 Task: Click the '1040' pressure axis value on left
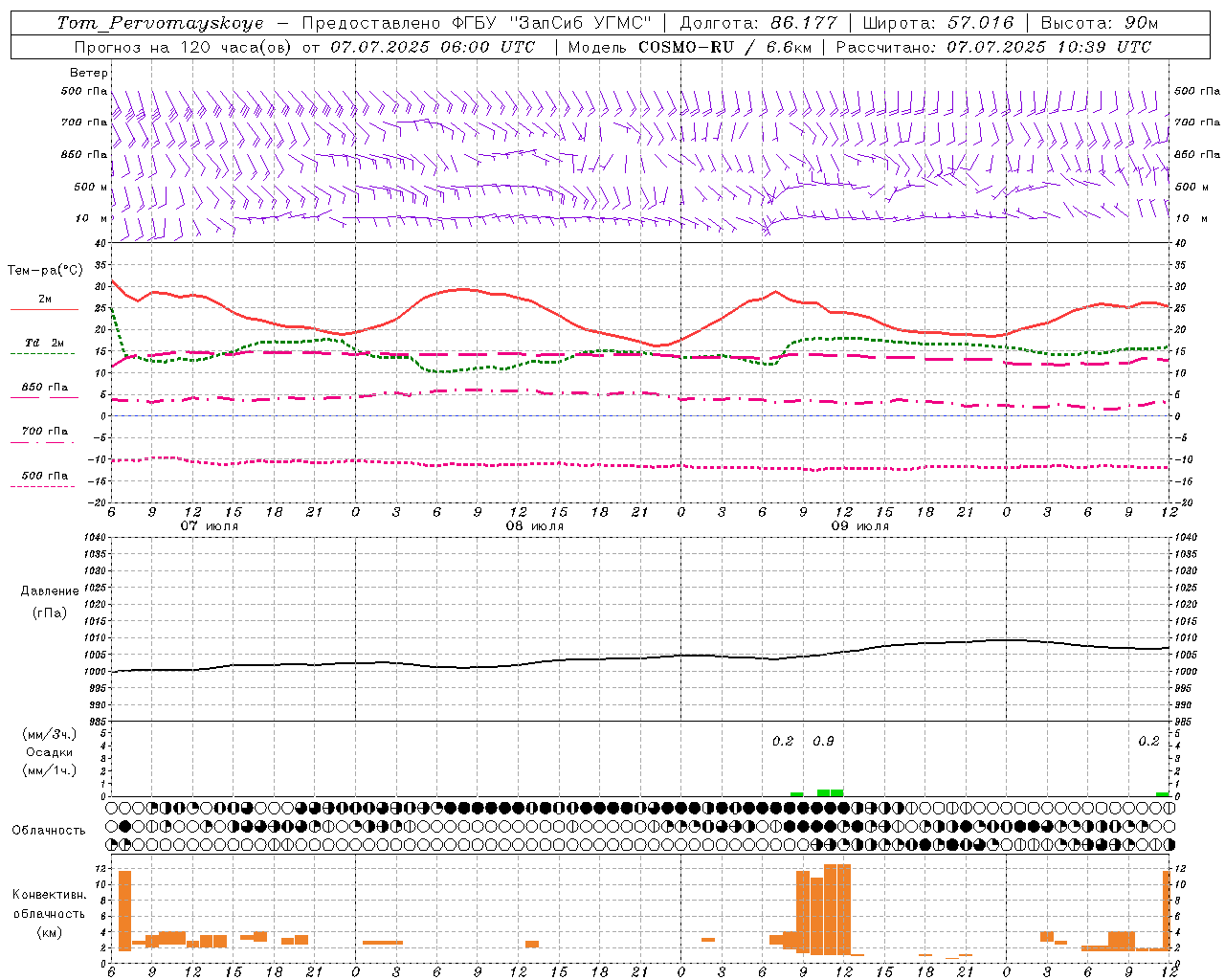tap(95, 537)
